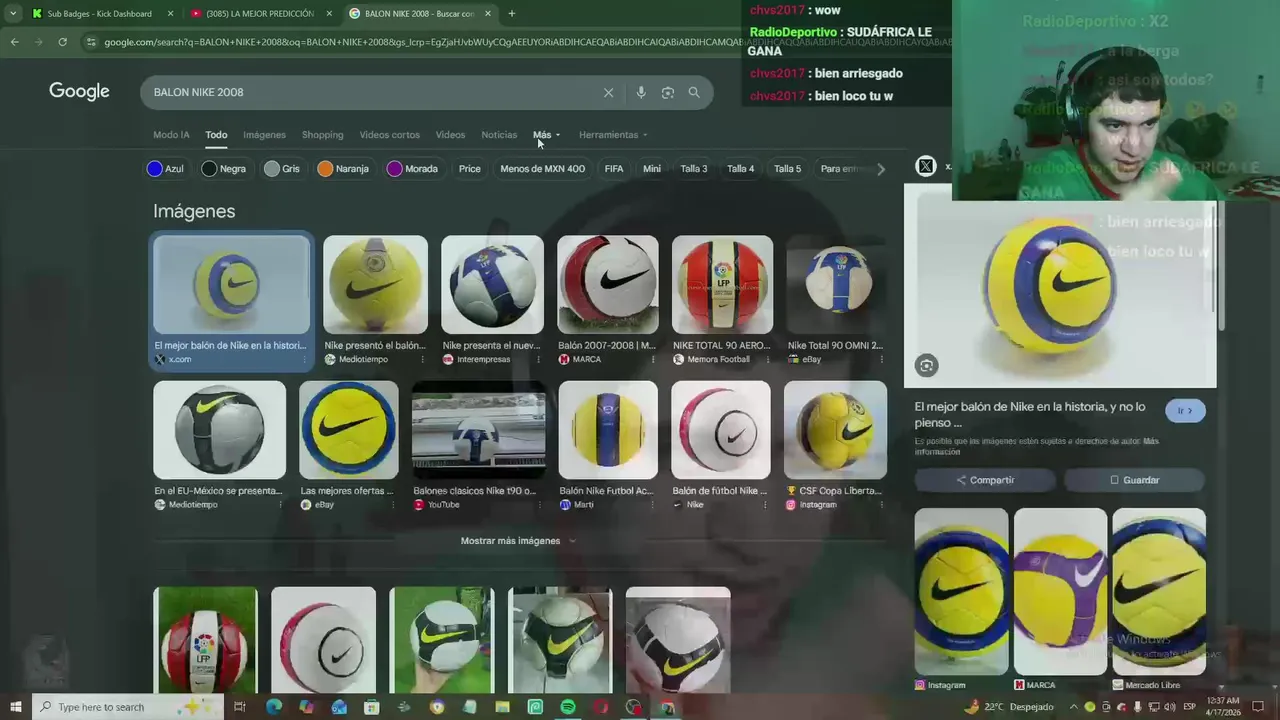Open related MARCA purple ball thumbnail

click(x=1060, y=591)
